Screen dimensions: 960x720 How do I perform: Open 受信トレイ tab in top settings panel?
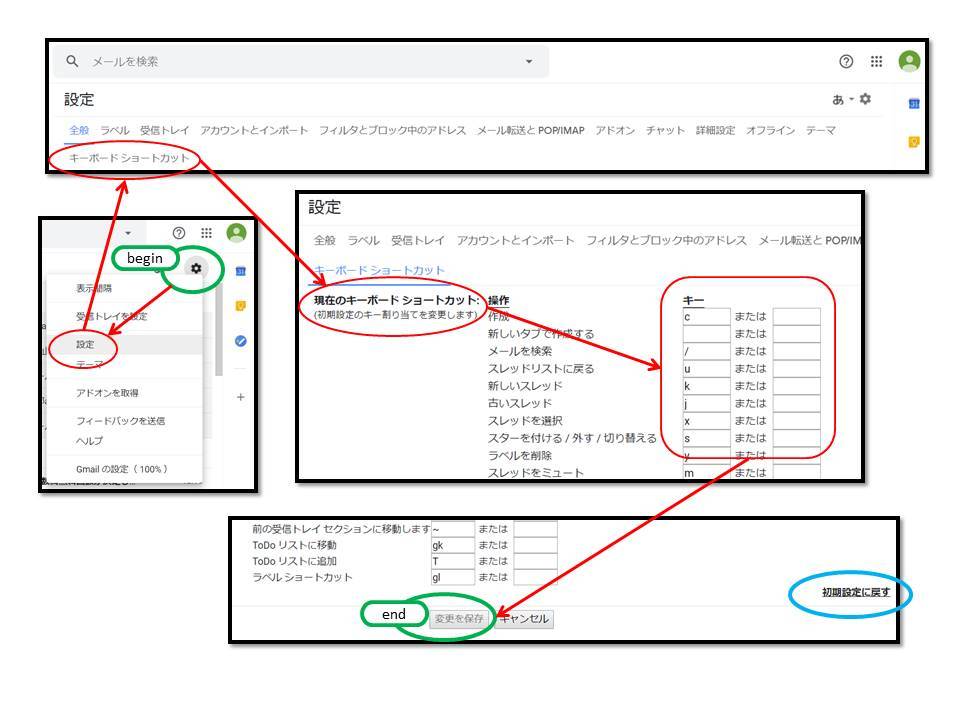tap(165, 130)
